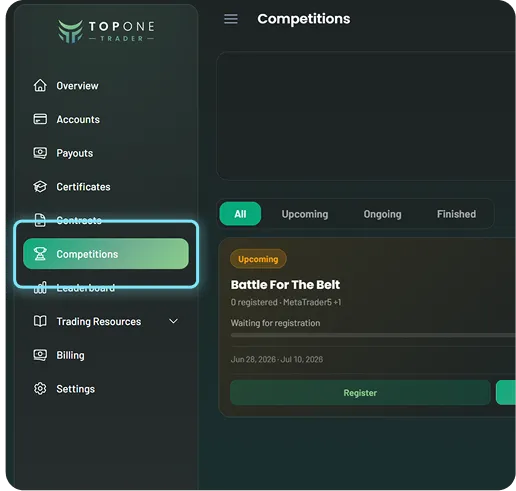Image resolution: width=516 pixels, height=491 pixels.
Task: Open the Certificates menu label
Action: tap(83, 187)
